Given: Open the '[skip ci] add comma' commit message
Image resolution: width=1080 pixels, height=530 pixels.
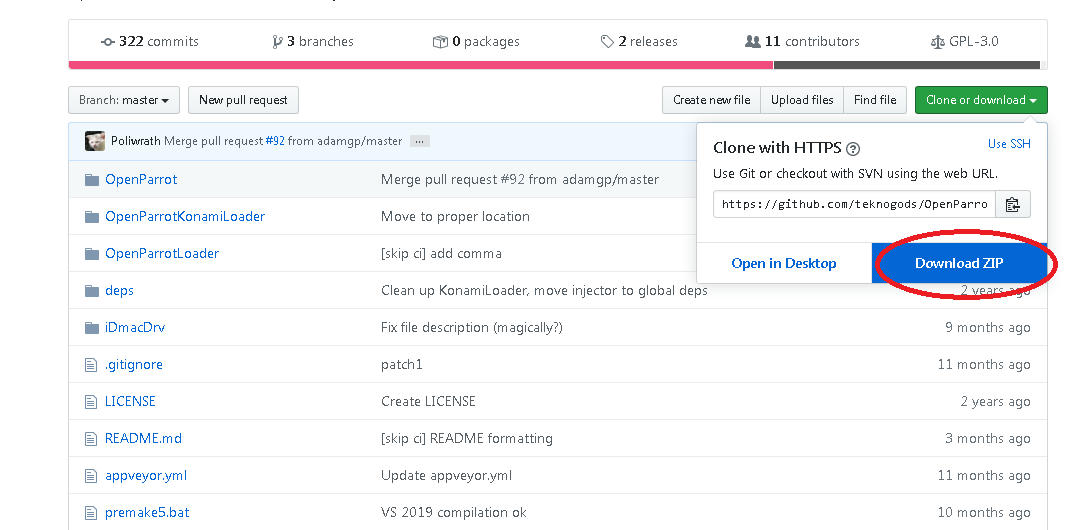Looking at the screenshot, I should [442, 254].
